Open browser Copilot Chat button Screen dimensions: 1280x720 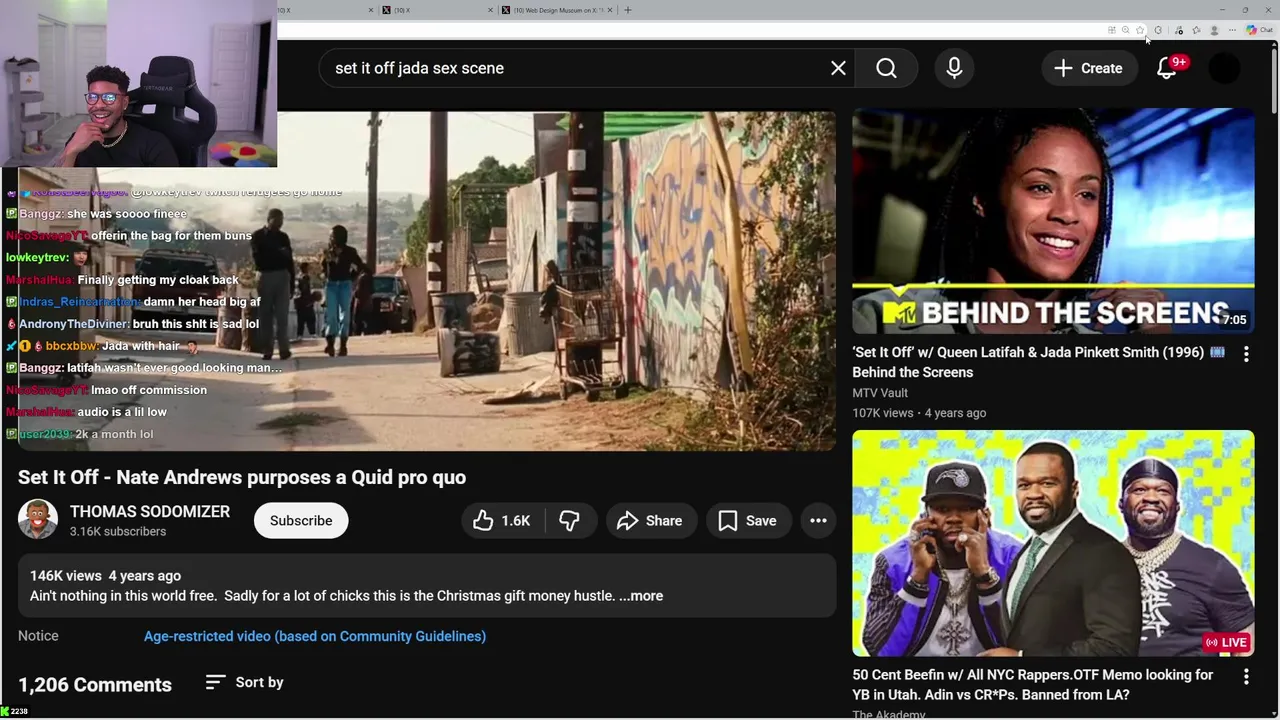pos(1259,30)
